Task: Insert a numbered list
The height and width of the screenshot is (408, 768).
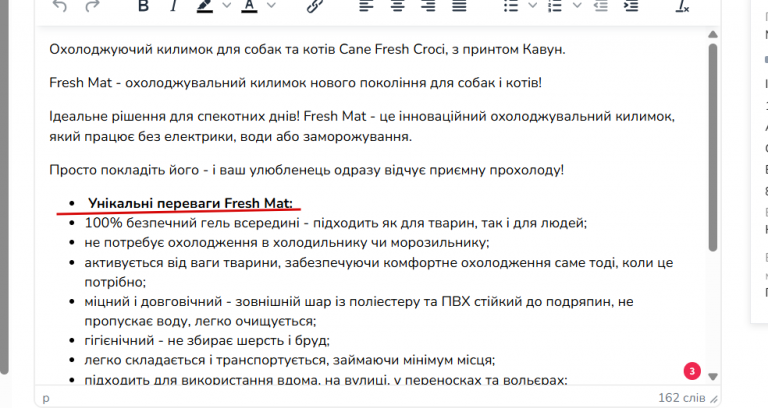Action: [x=555, y=5]
